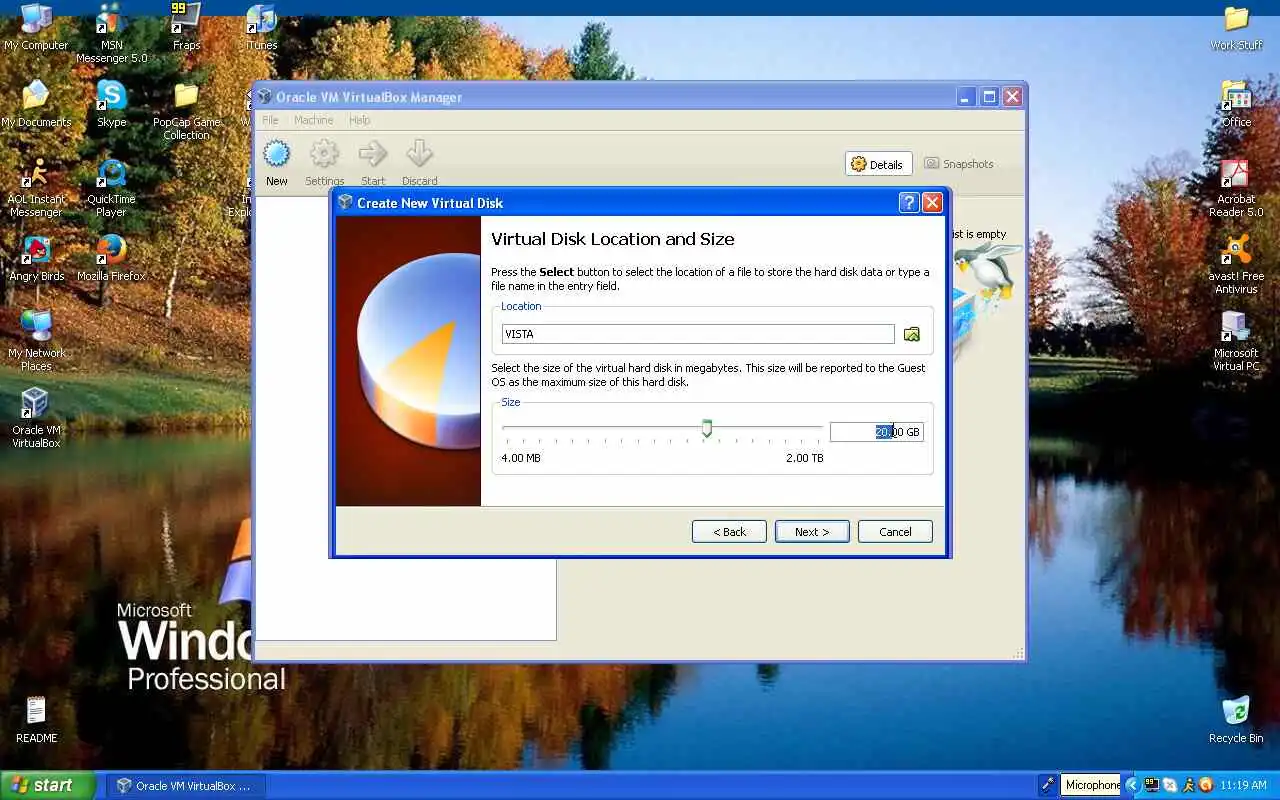Open My Network Places icon
The height and width of the screenshot is (800, 1280).
36,341
